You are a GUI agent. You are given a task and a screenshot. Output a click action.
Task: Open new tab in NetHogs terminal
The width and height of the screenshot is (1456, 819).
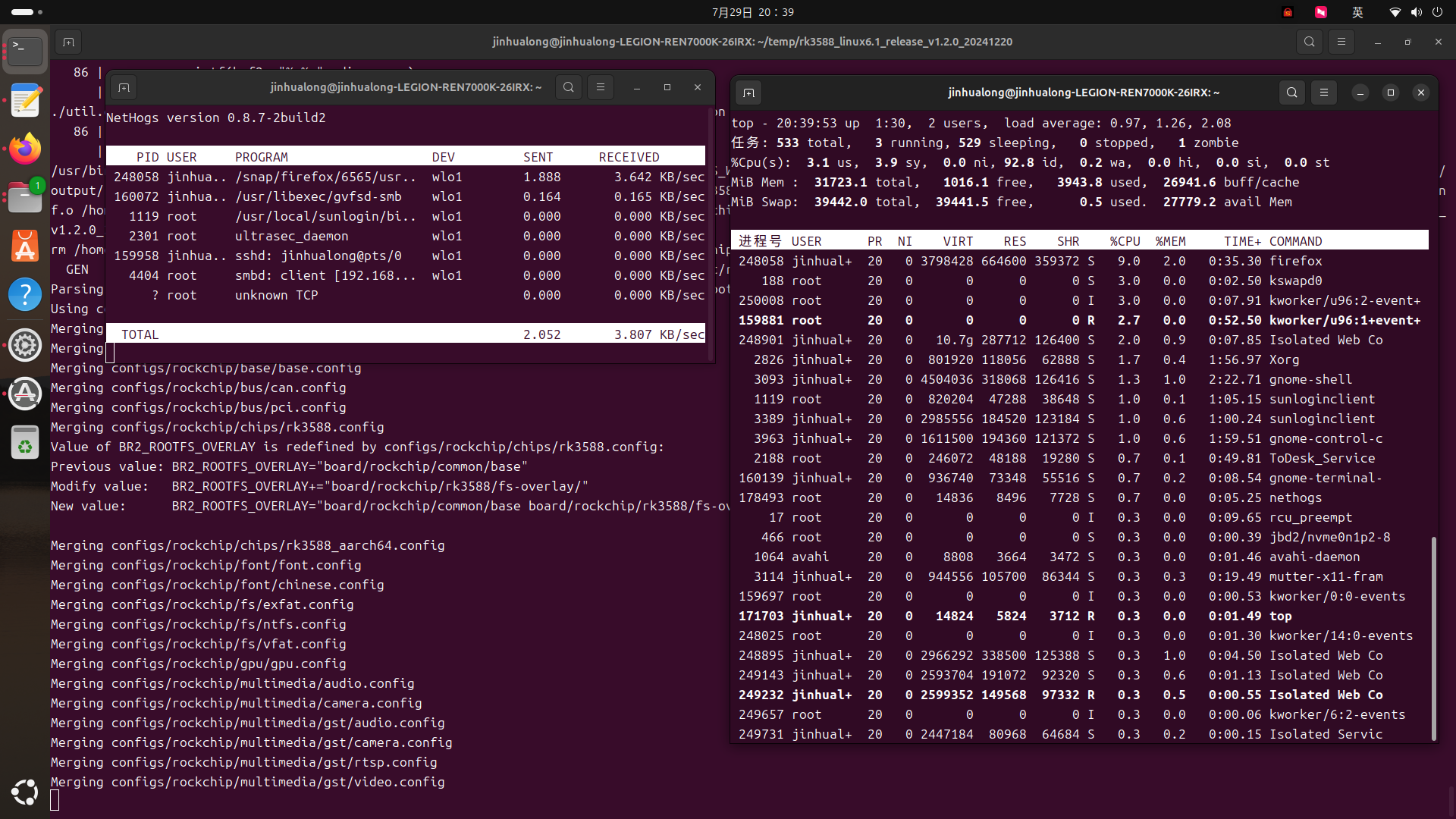[124, 88]
